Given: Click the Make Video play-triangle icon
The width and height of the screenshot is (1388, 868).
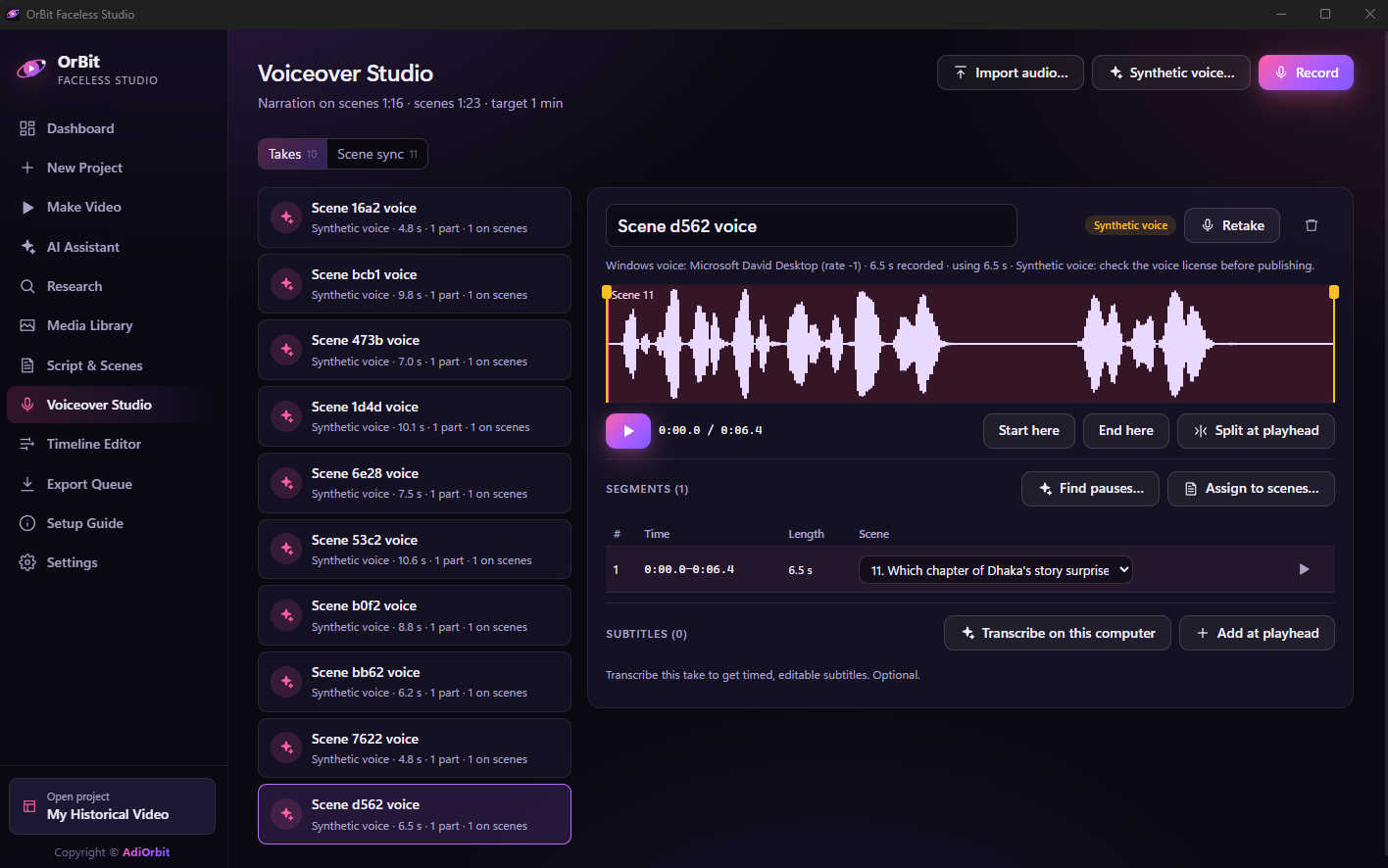Looking at the screenshot, I should pyautogui.click(x=27, y=207).
